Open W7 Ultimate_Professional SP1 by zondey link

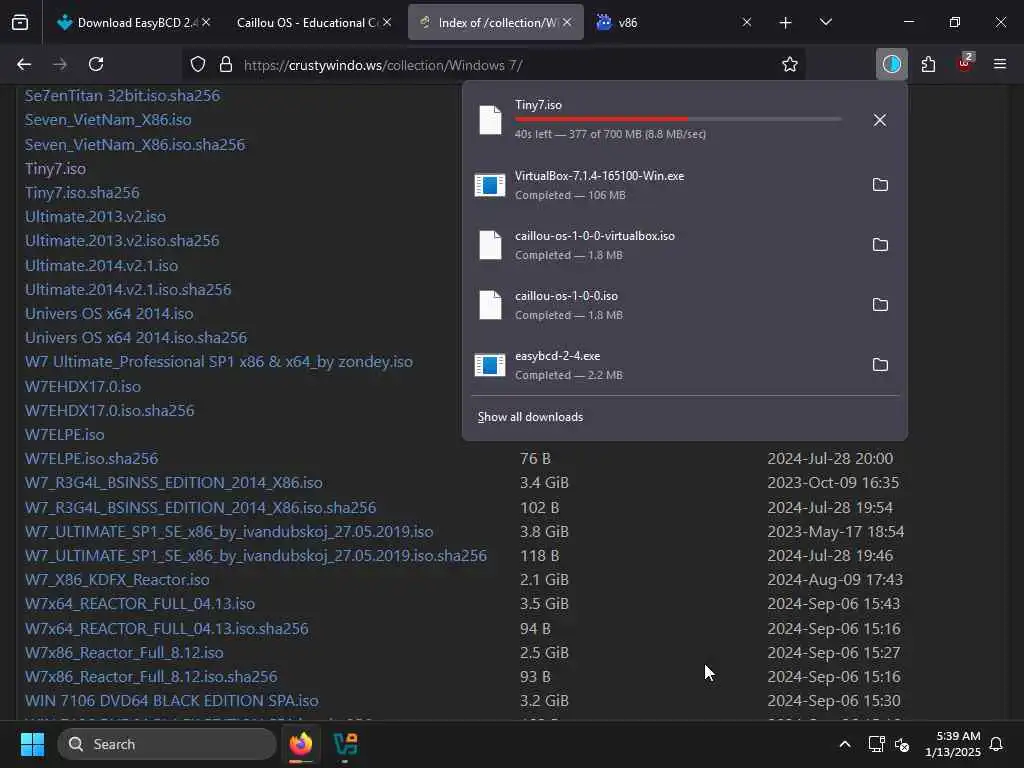pyautogui.click(x=219, y=362)
